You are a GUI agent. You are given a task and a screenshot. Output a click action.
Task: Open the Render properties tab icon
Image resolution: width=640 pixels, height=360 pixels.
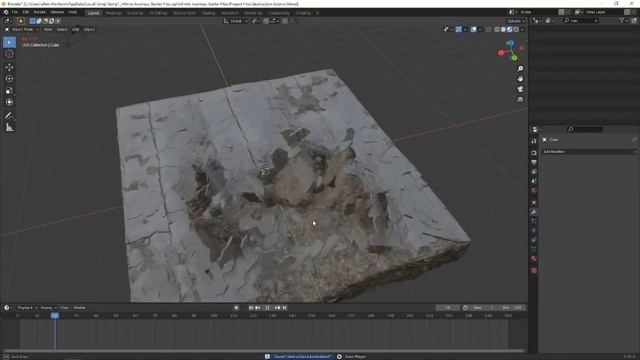(534, 153)
